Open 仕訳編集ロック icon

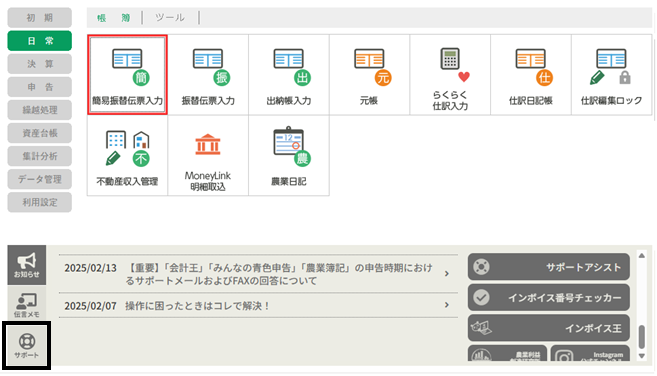tap(611, 75)
